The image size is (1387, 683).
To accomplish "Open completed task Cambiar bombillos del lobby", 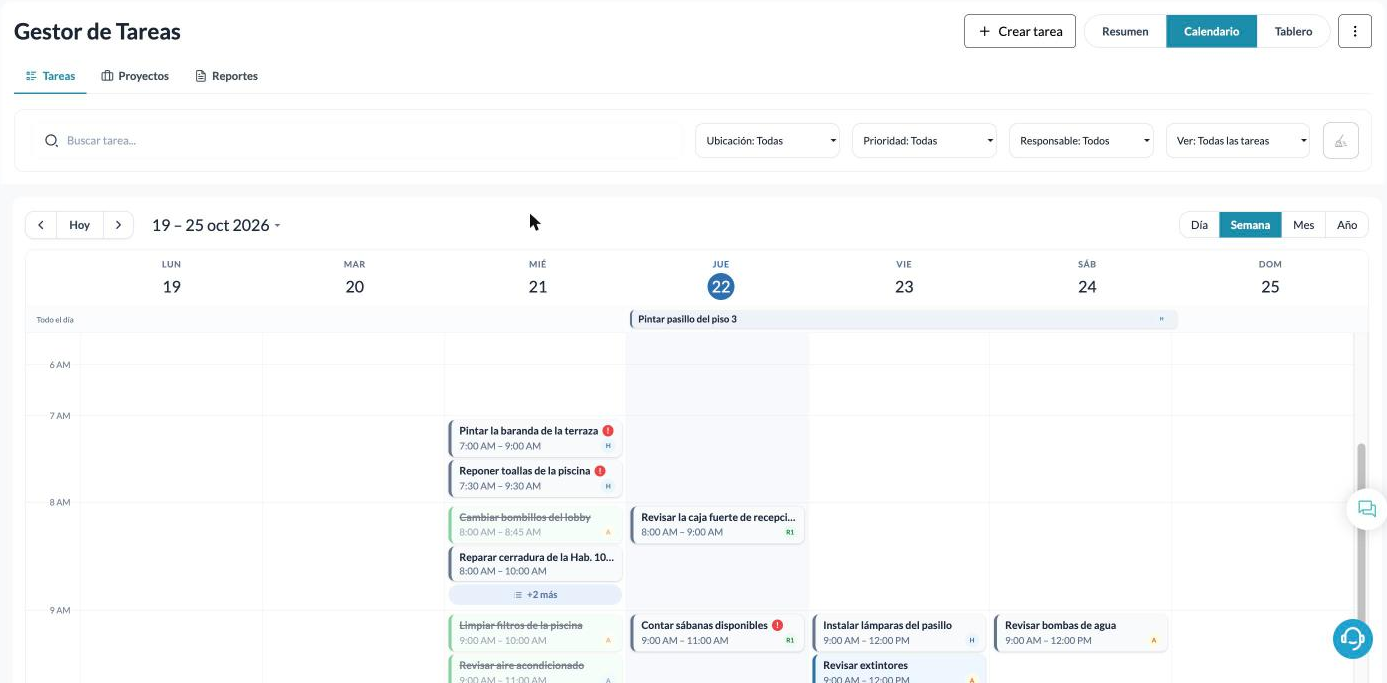I will (535, 525).
